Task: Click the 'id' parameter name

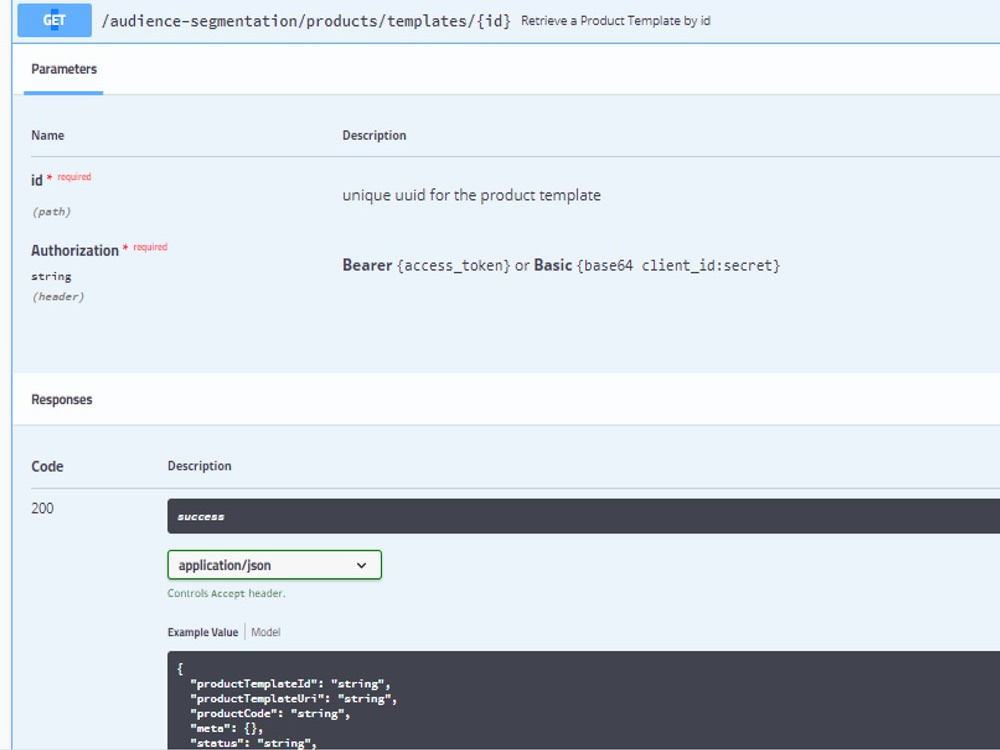Action: (37, 180)
